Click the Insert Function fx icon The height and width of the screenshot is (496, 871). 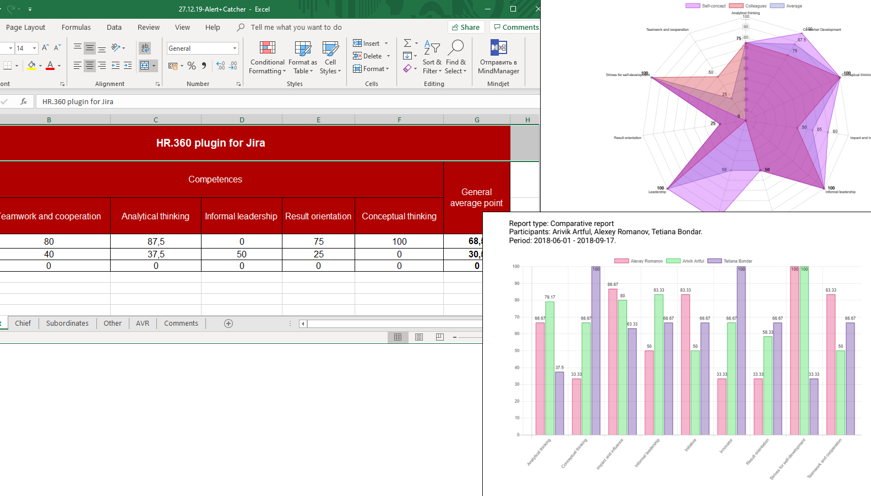[24, 102]
